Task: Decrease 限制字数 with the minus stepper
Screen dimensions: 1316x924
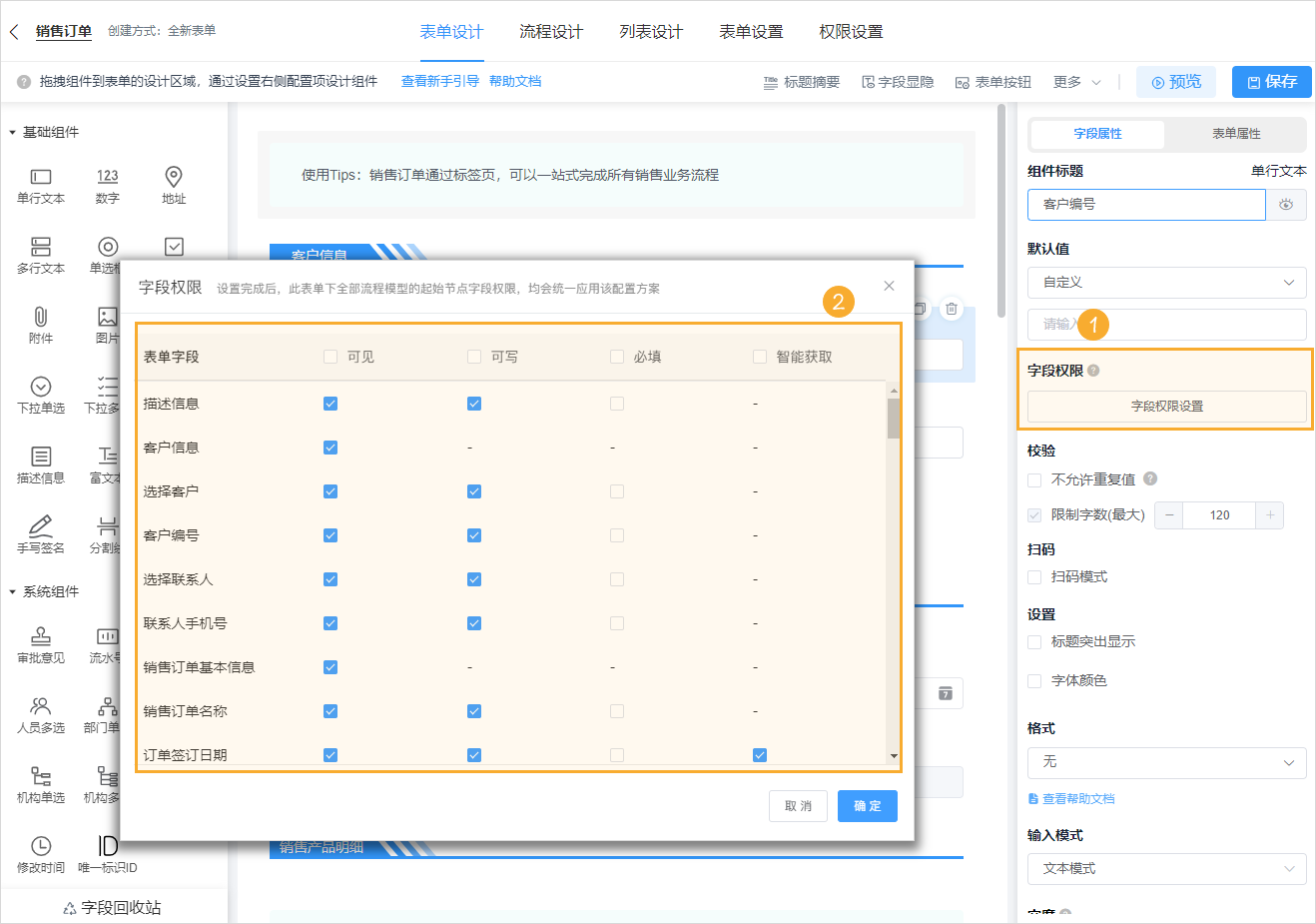Action: [1169, 515]
